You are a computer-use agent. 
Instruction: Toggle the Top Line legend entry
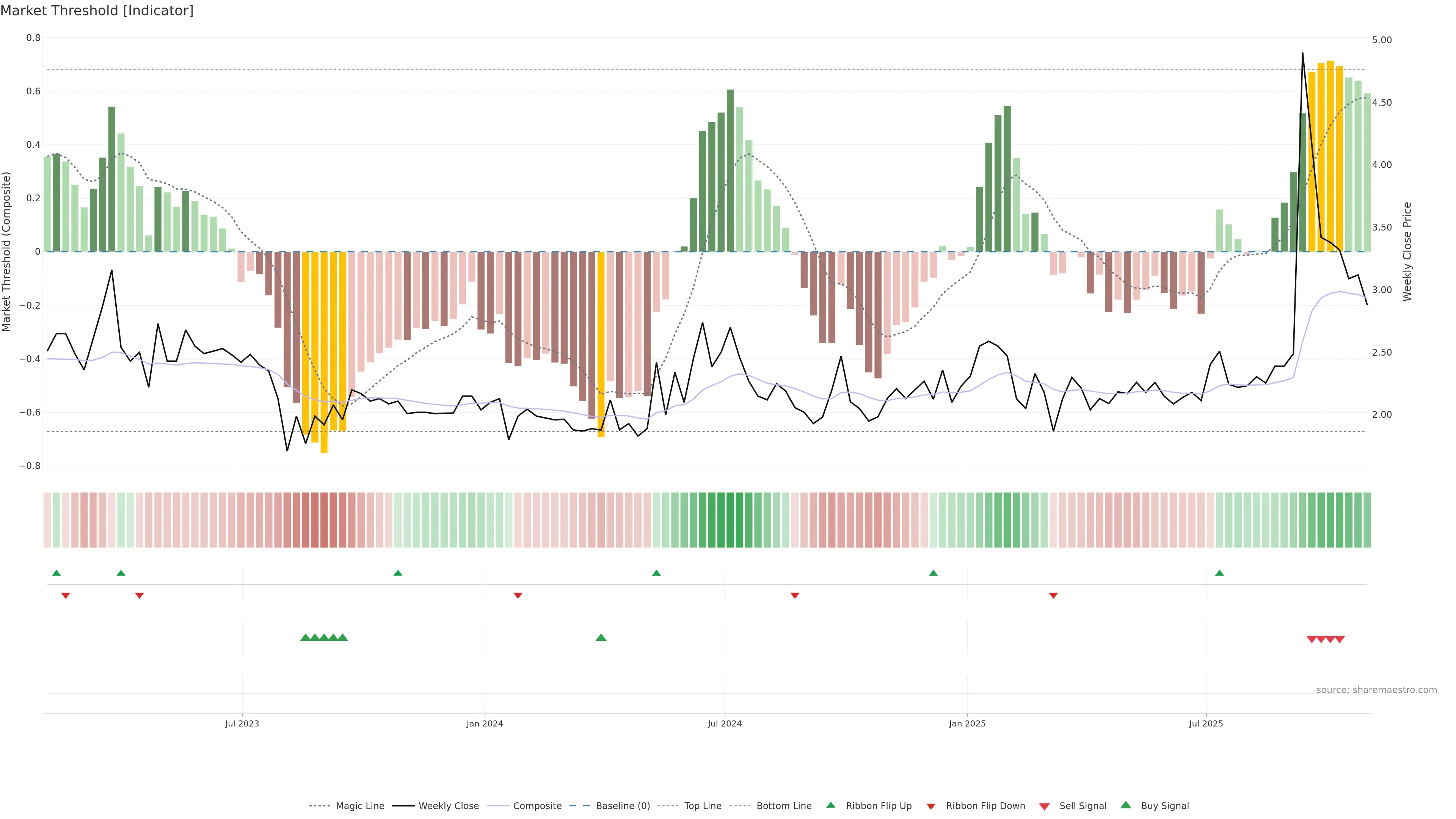pos(703,806)
